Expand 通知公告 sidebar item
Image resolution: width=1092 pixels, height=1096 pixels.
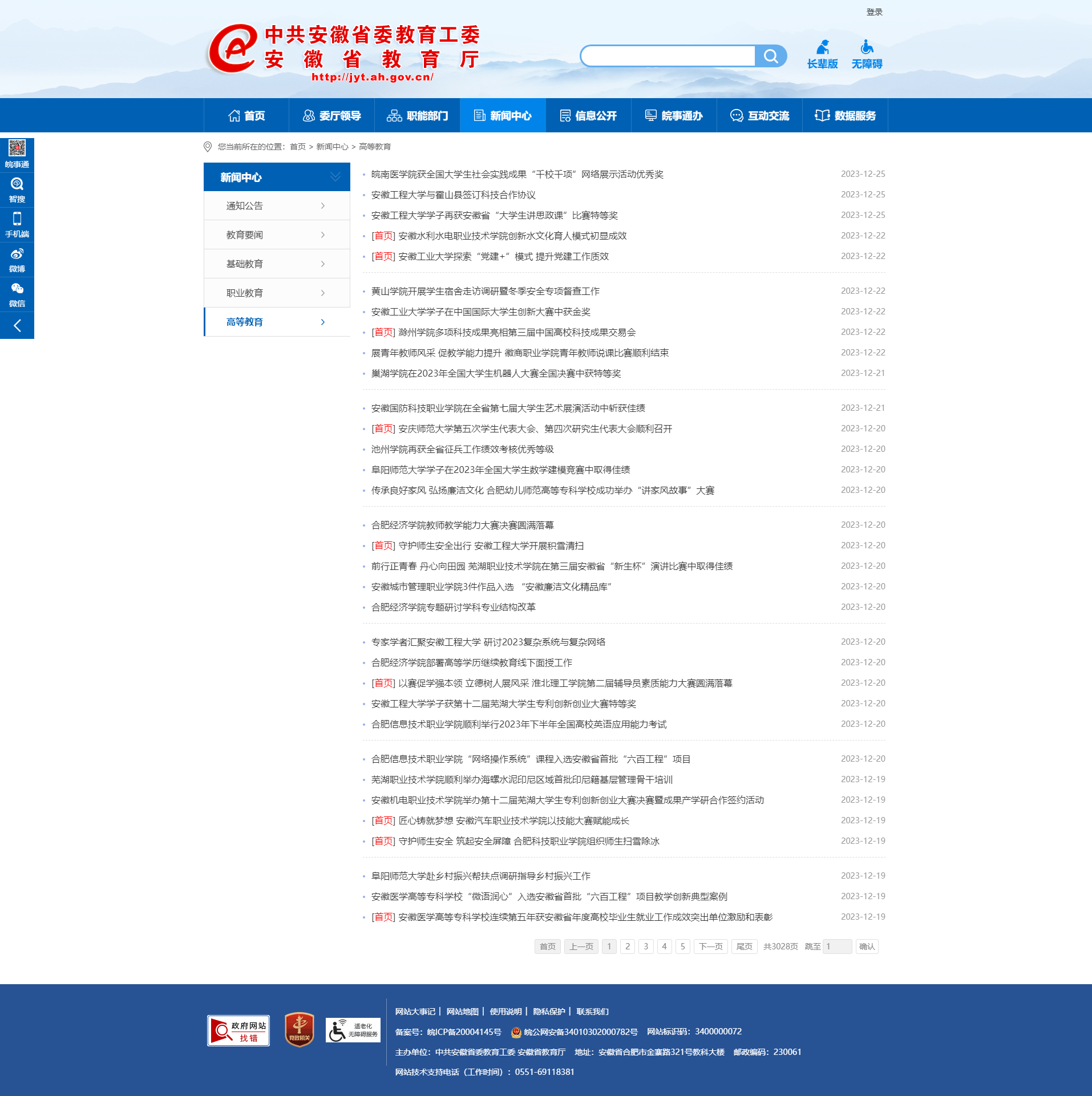(x=277, y=206)
